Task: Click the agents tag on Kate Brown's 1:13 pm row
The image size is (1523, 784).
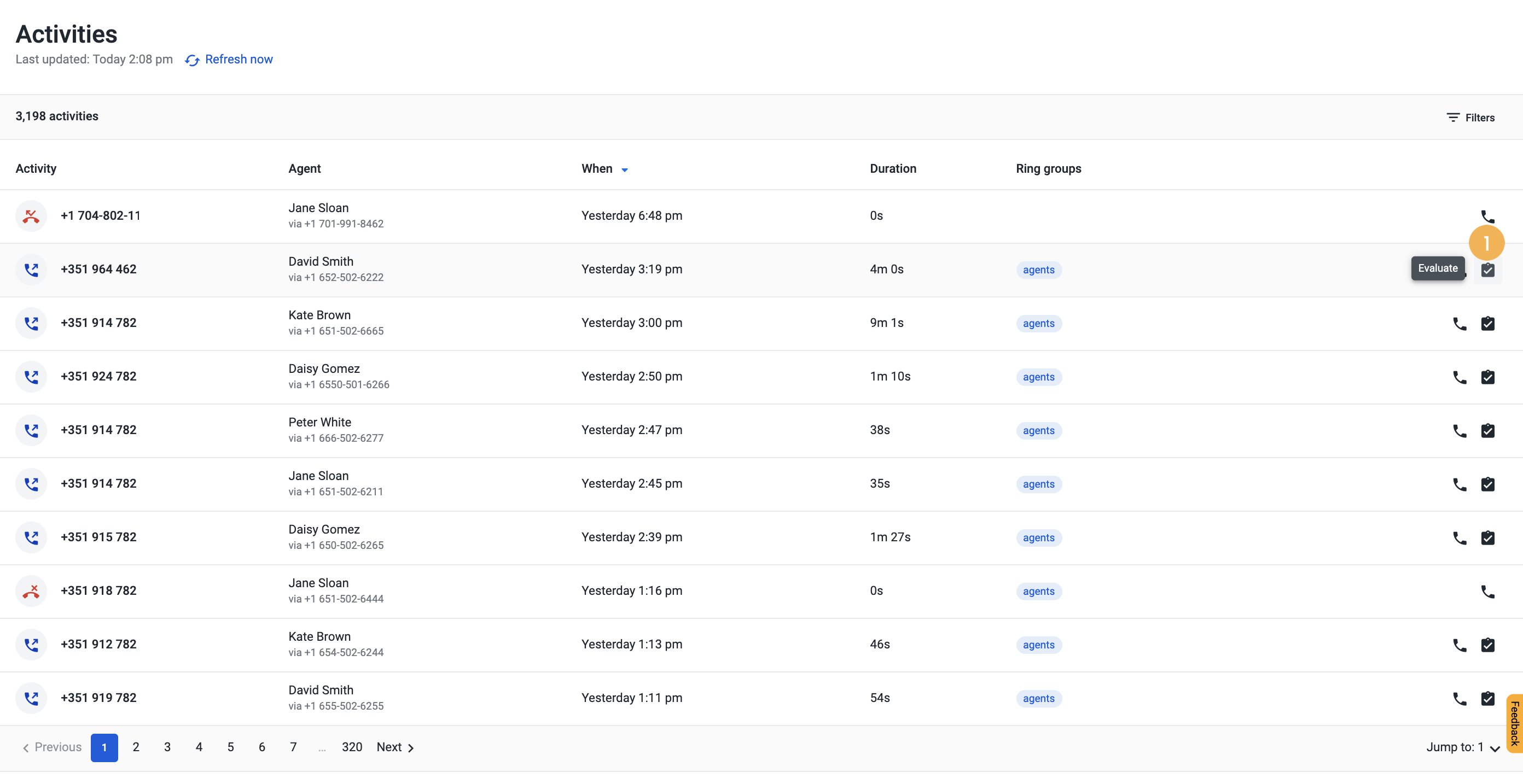Action: pos(1038,645)
